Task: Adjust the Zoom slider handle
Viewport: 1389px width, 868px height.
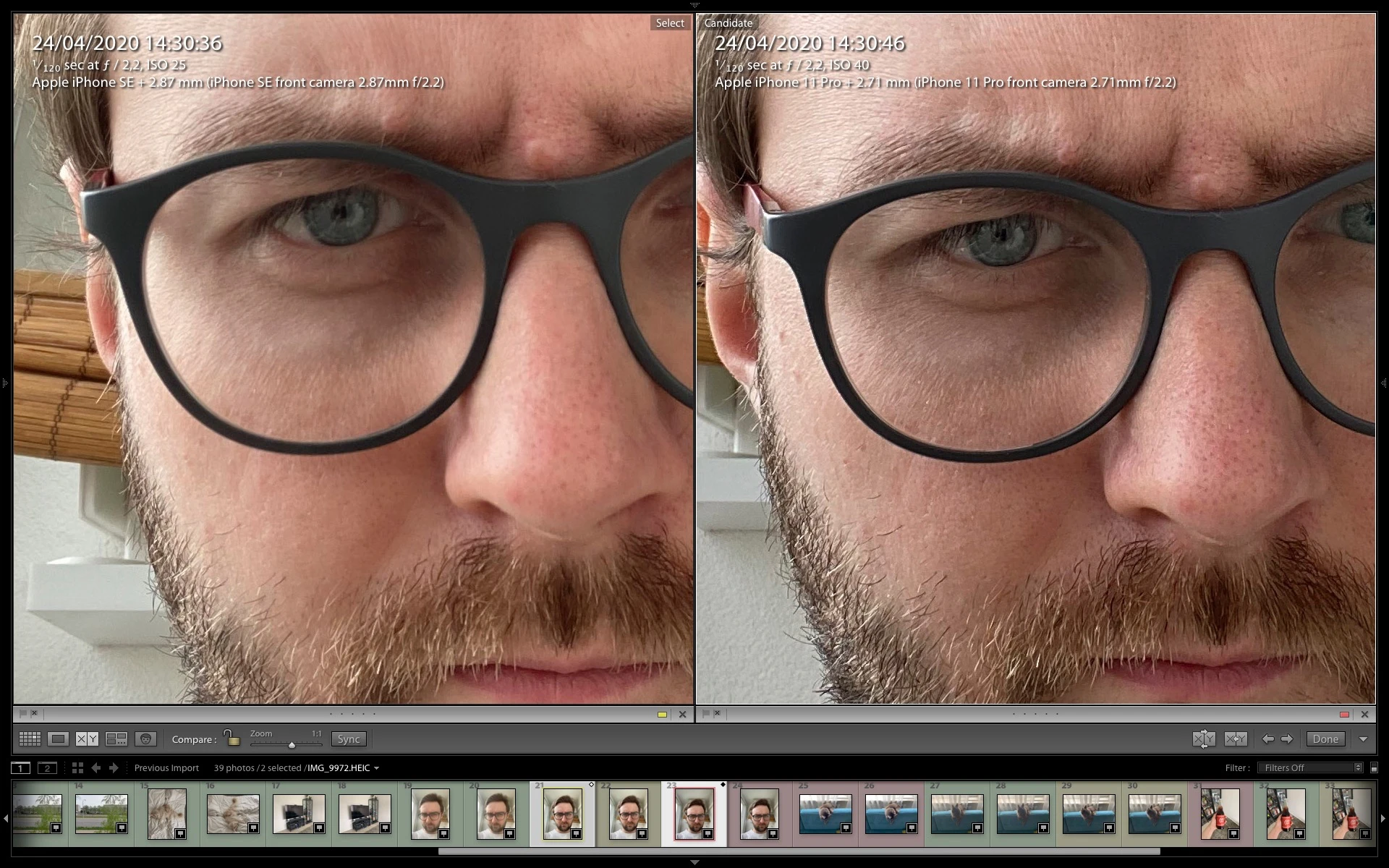Action: 292,744
